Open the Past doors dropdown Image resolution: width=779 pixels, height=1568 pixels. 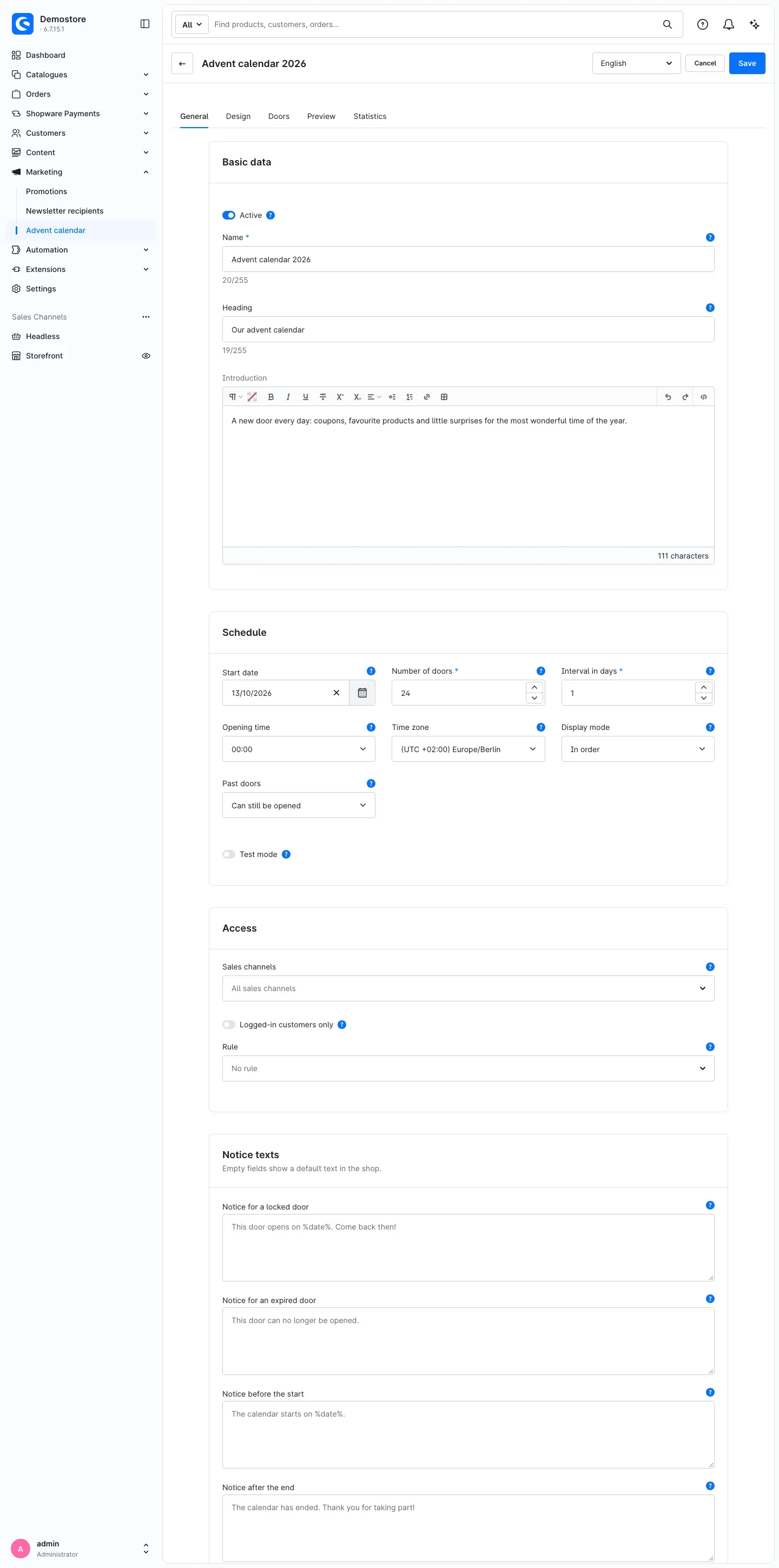click(299, 805)
